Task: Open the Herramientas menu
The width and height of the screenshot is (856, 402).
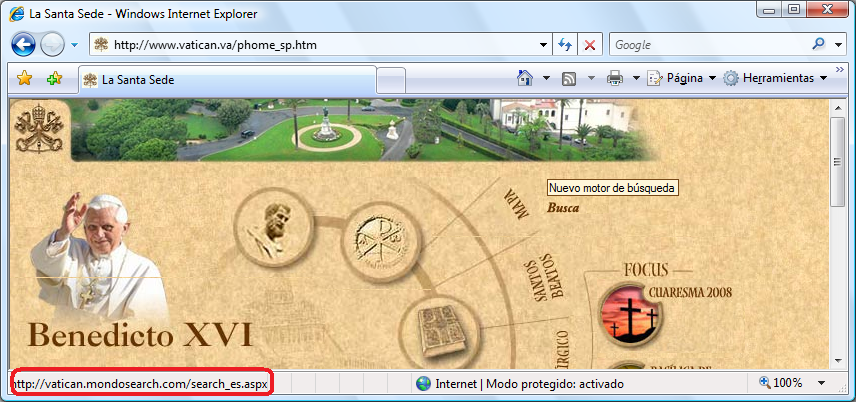Action: [x=776, y=79]
